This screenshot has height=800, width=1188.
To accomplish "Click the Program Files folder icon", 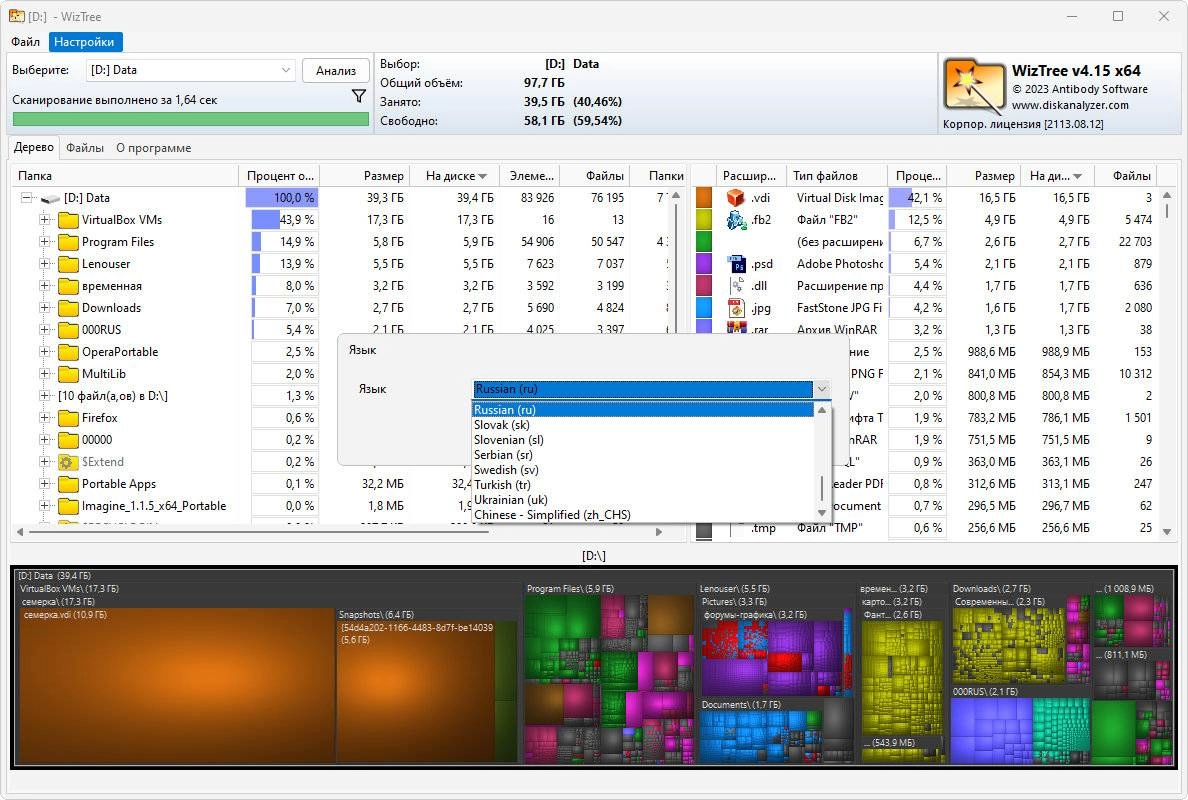I will (x=69, y=242).
